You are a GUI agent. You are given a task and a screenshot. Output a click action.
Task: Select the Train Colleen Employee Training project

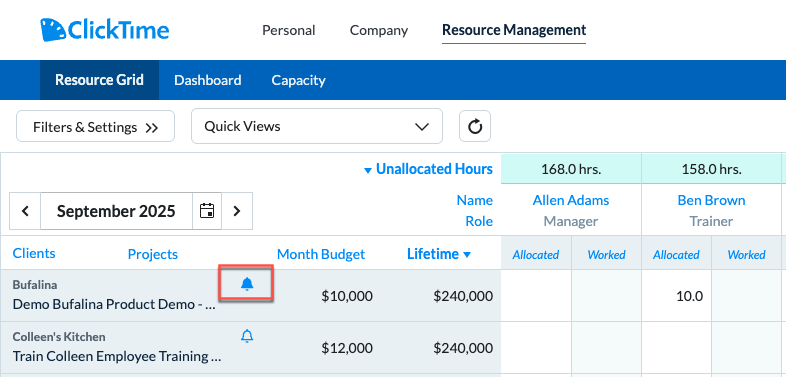coord(117,356)
